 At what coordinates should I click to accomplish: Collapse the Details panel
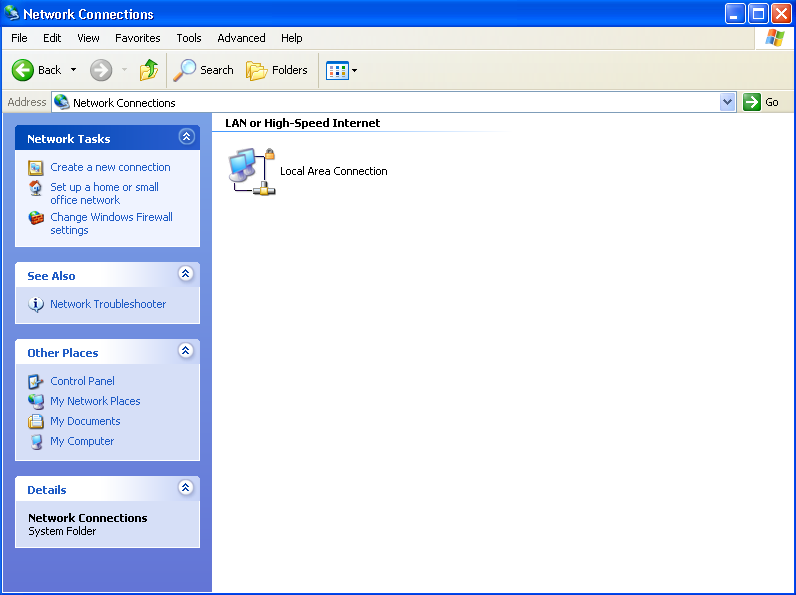pos(186,487)
